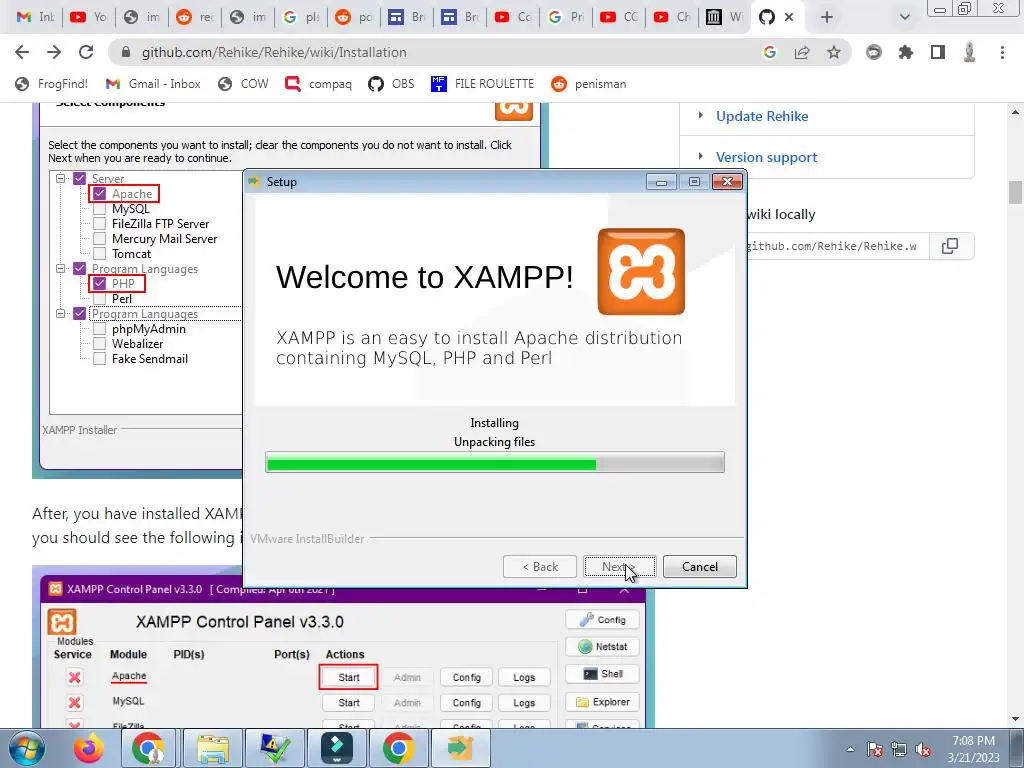Screen dimensions: 1024x768
Task: Click the MySQL checkbox in the wiki image
Action: point(99,209)
